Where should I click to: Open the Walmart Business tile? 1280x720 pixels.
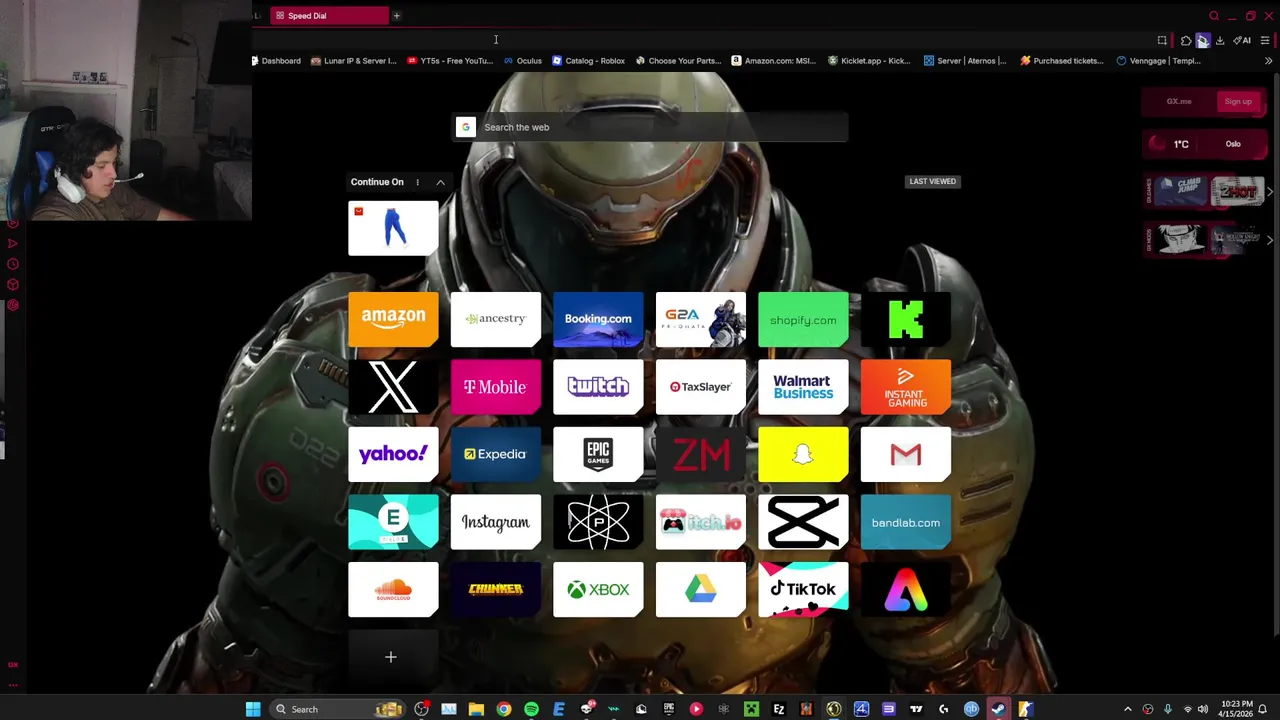(x=803, y=387)
